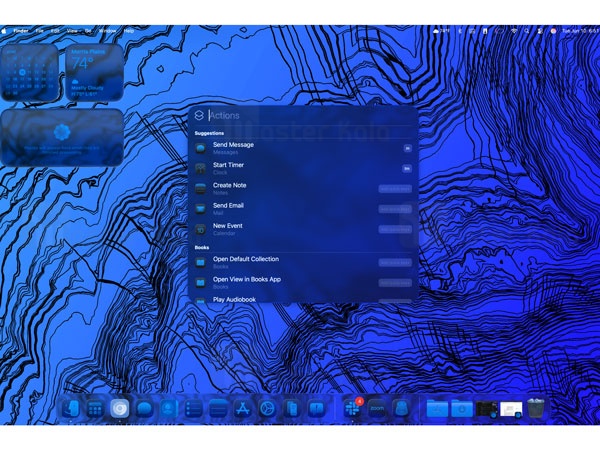Select Open Default Collection action
The image size is (600, 450).
tap(303, 262)
